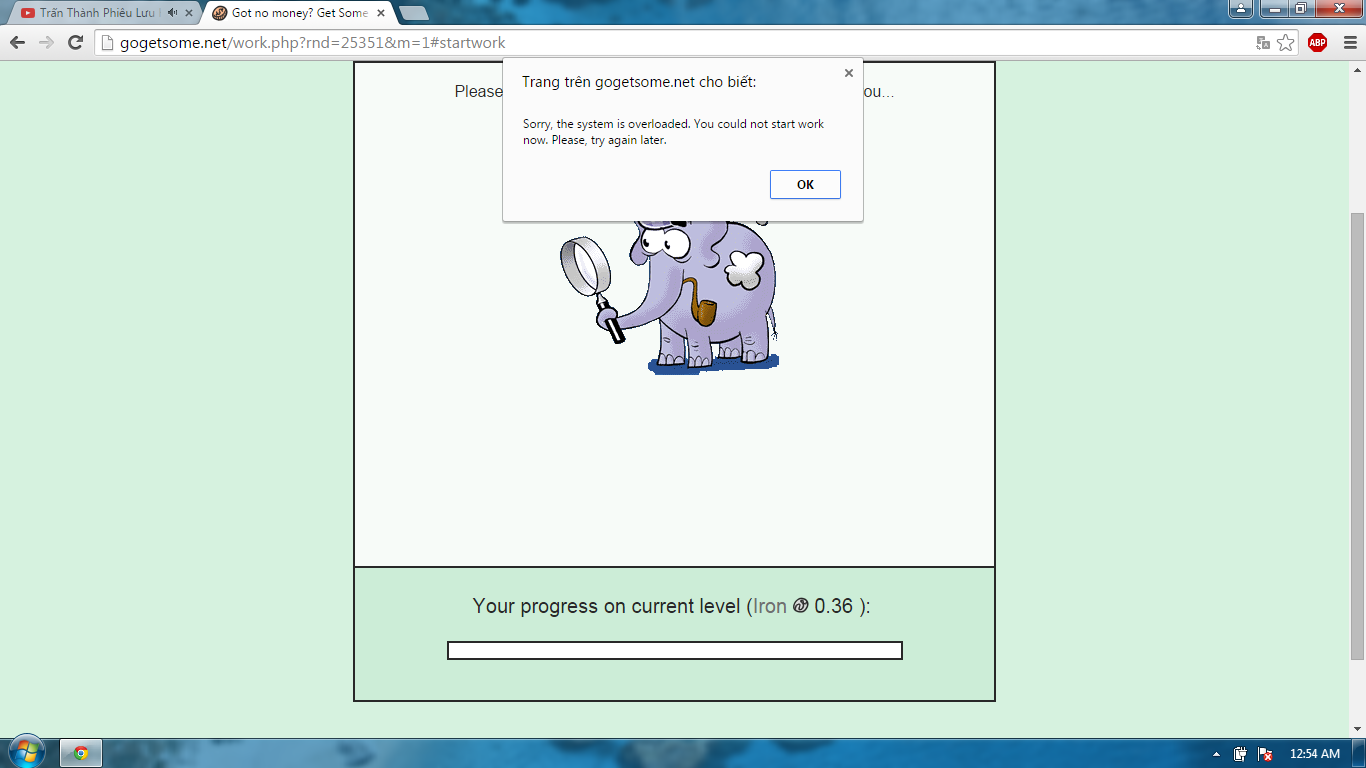Bookmark this page with the star icon
Screen dimensions: 1366x768
pyautogui.click(x=1286, y=43)
